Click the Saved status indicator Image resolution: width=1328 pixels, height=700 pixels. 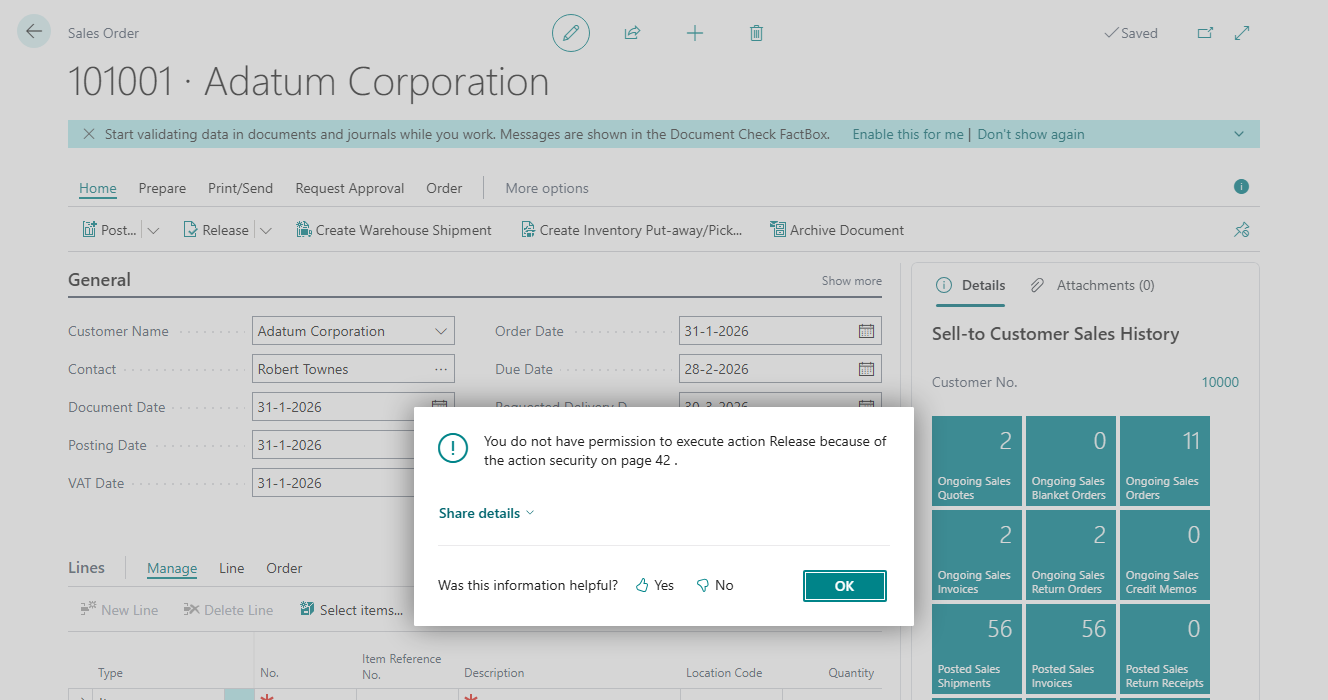click(1131, 33)
